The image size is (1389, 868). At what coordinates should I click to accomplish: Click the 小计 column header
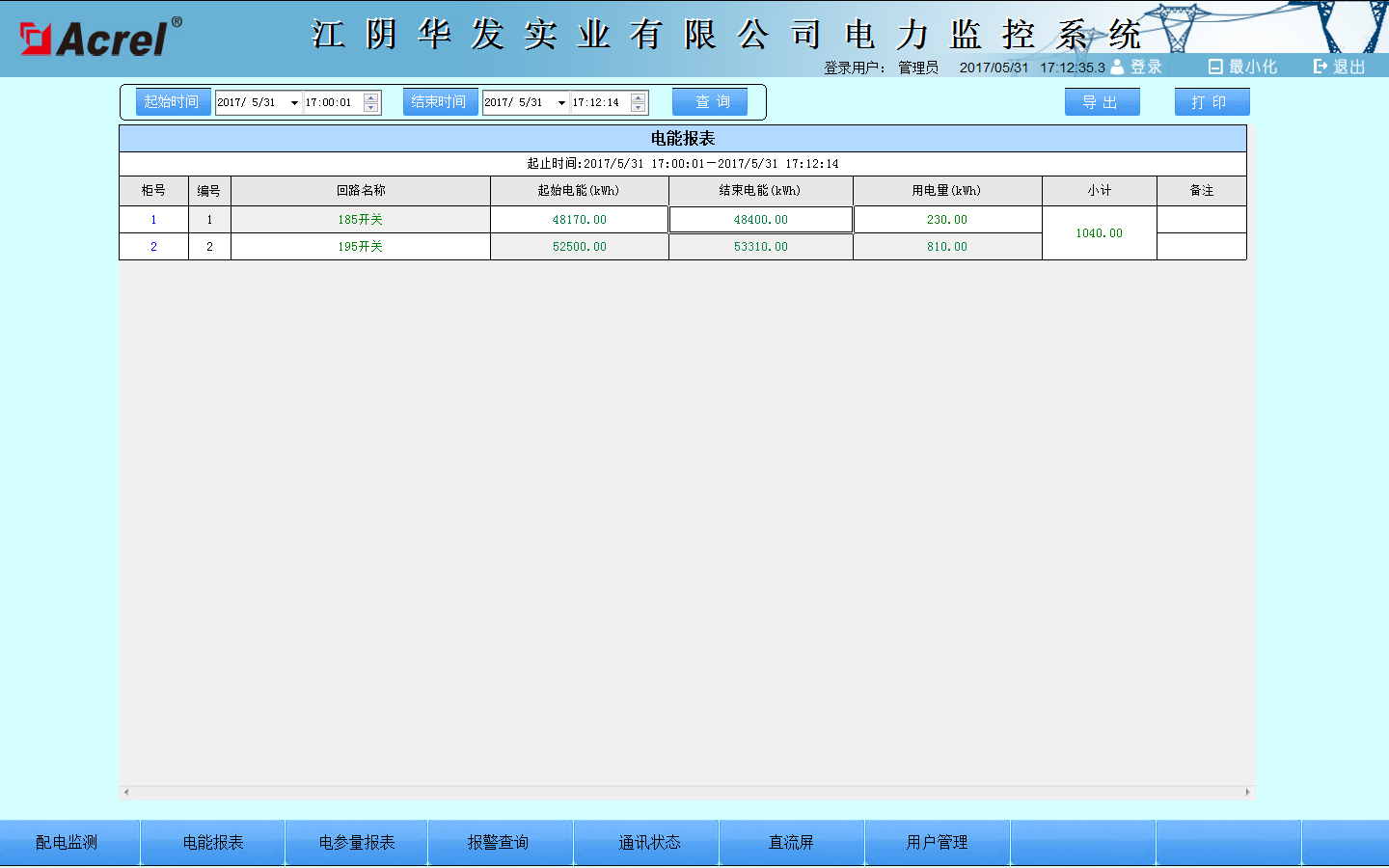pyautogui.click(x=1100, y=191)
